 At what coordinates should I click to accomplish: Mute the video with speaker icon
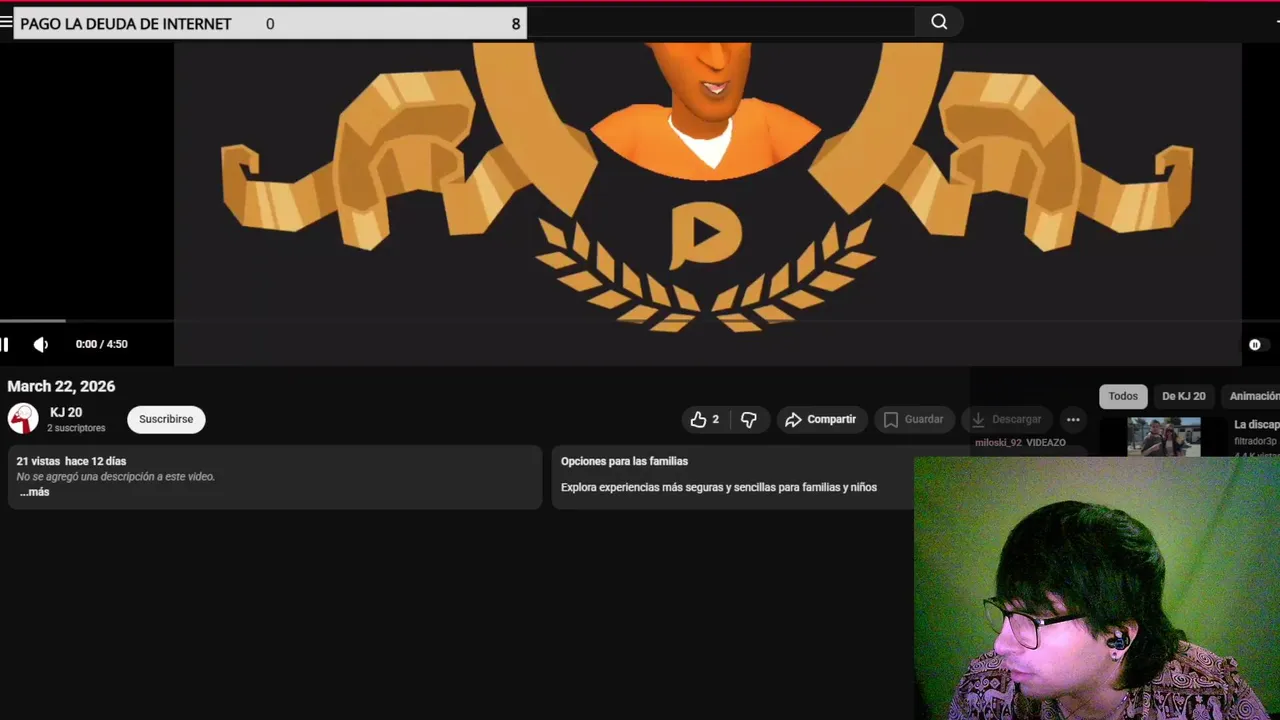pyautogui.click(x=41, y=344)
